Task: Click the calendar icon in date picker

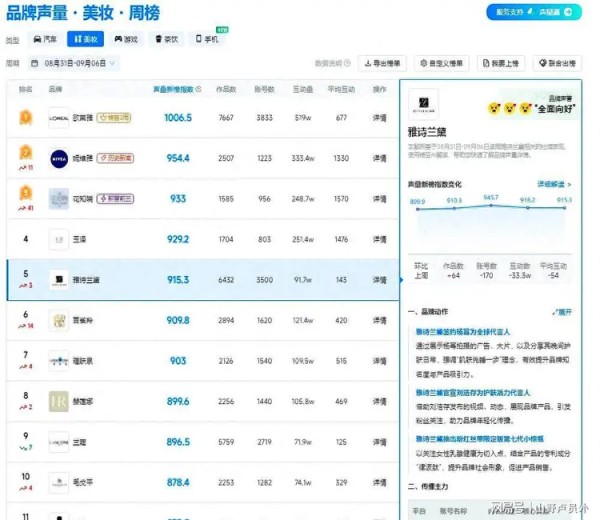Action: coord(36,63)
